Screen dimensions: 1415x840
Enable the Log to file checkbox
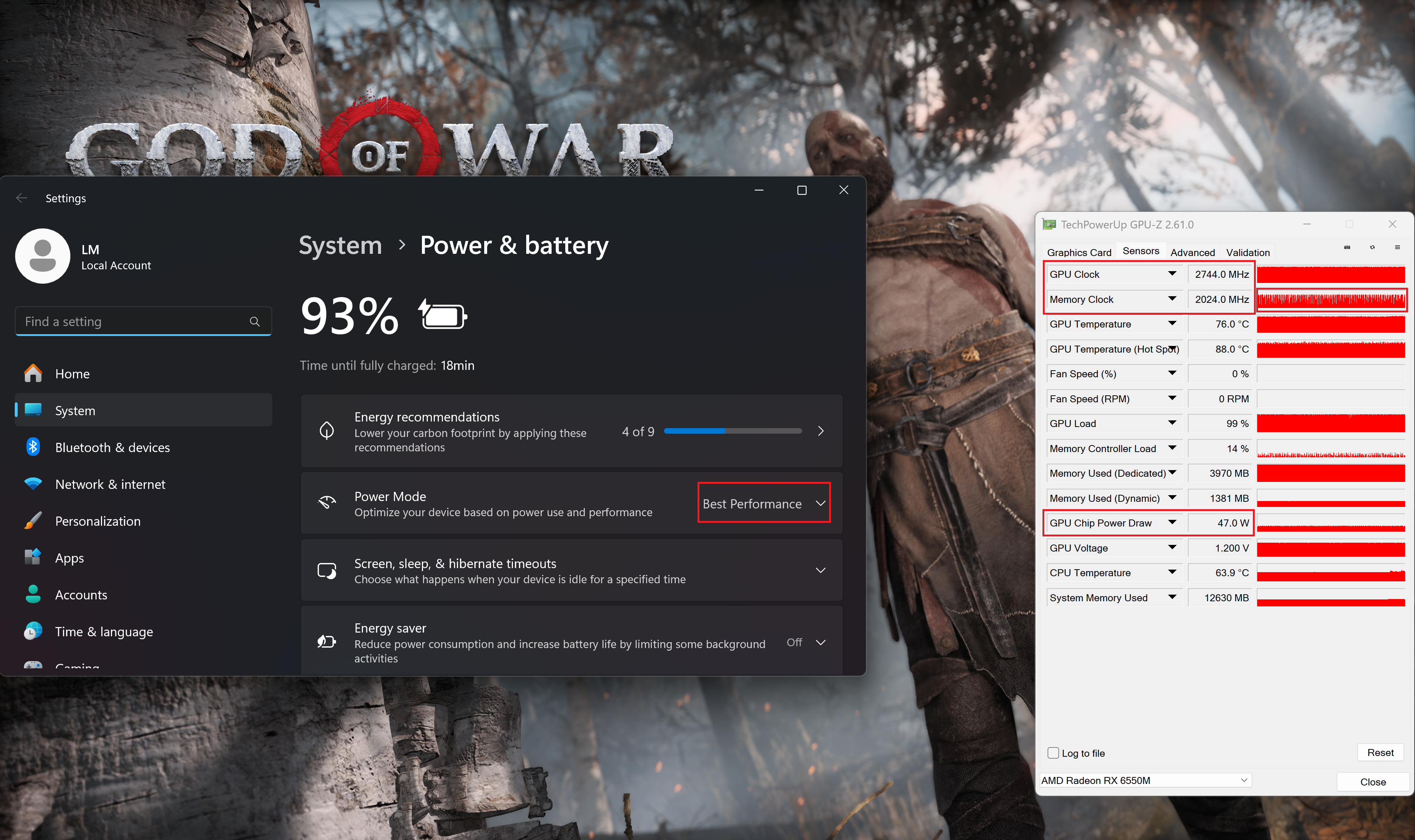(1053, 753)
